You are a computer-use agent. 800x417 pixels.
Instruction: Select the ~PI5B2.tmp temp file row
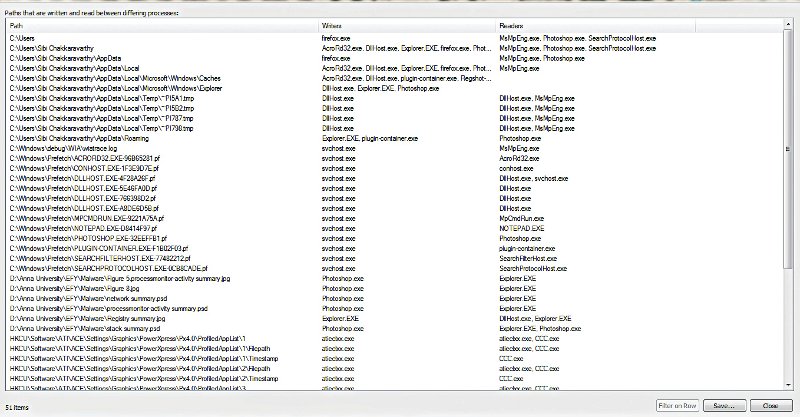(x=394, y=108)
